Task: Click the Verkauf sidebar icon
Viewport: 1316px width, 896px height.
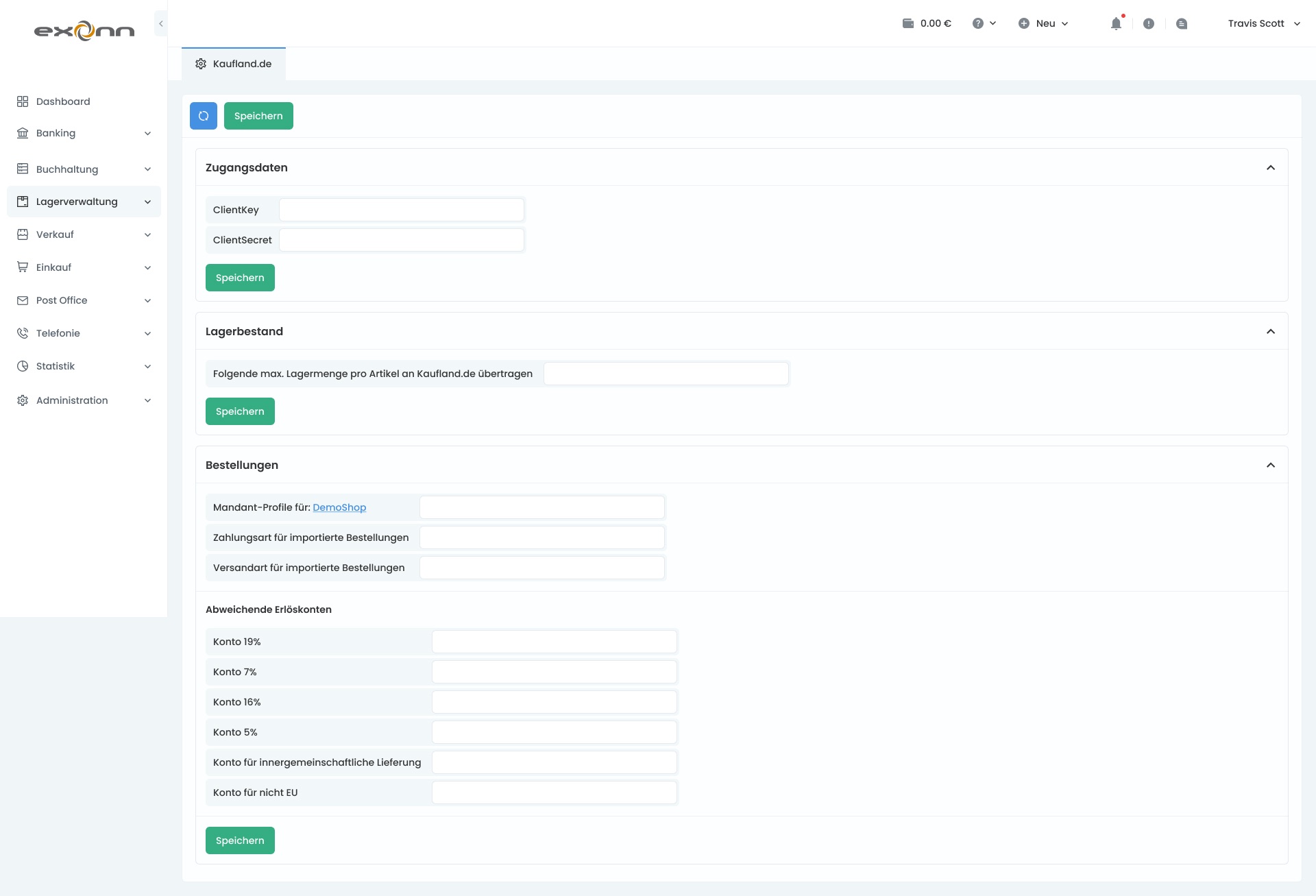Action: (x=22, y=234)
